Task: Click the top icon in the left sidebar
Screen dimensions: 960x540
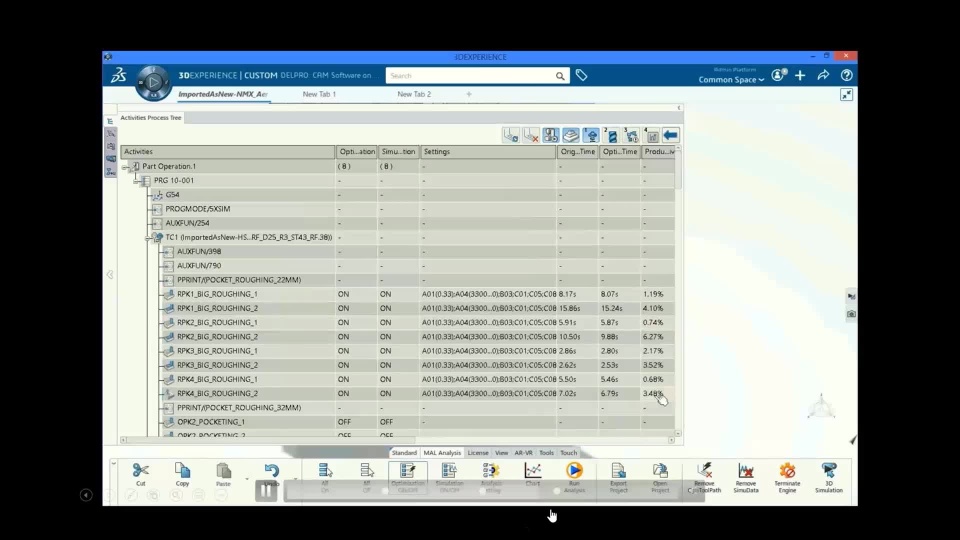Action: pyautogui.click(x=110, y=121)
